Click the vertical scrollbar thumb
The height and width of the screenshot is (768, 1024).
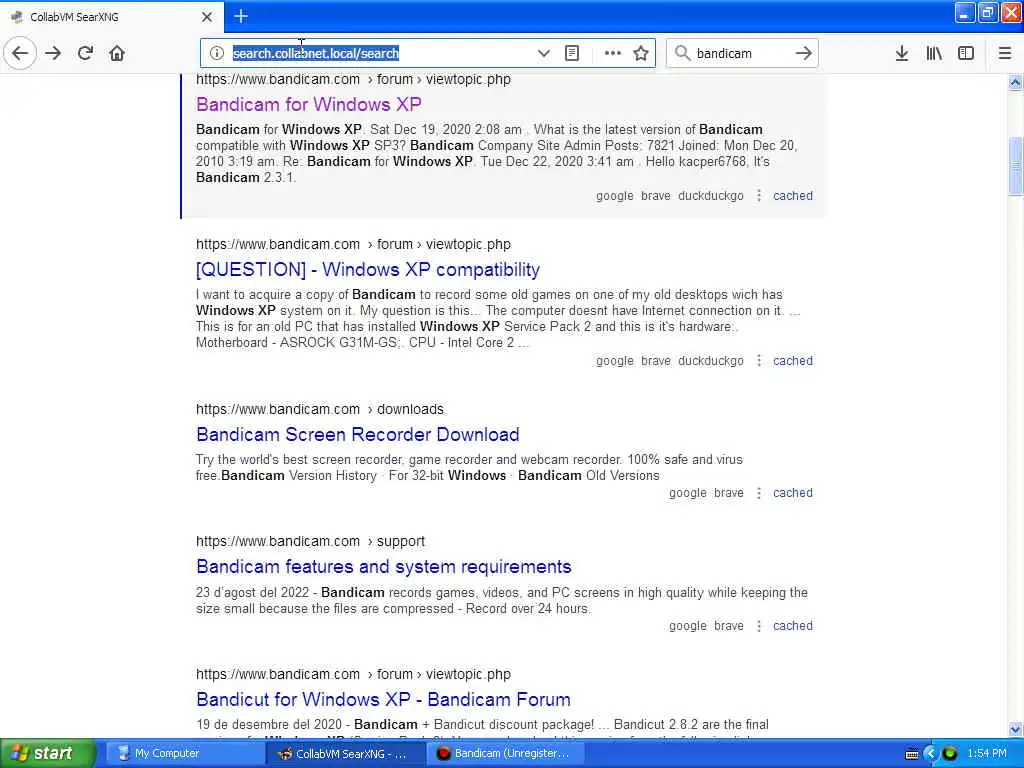pos(1015,165)
